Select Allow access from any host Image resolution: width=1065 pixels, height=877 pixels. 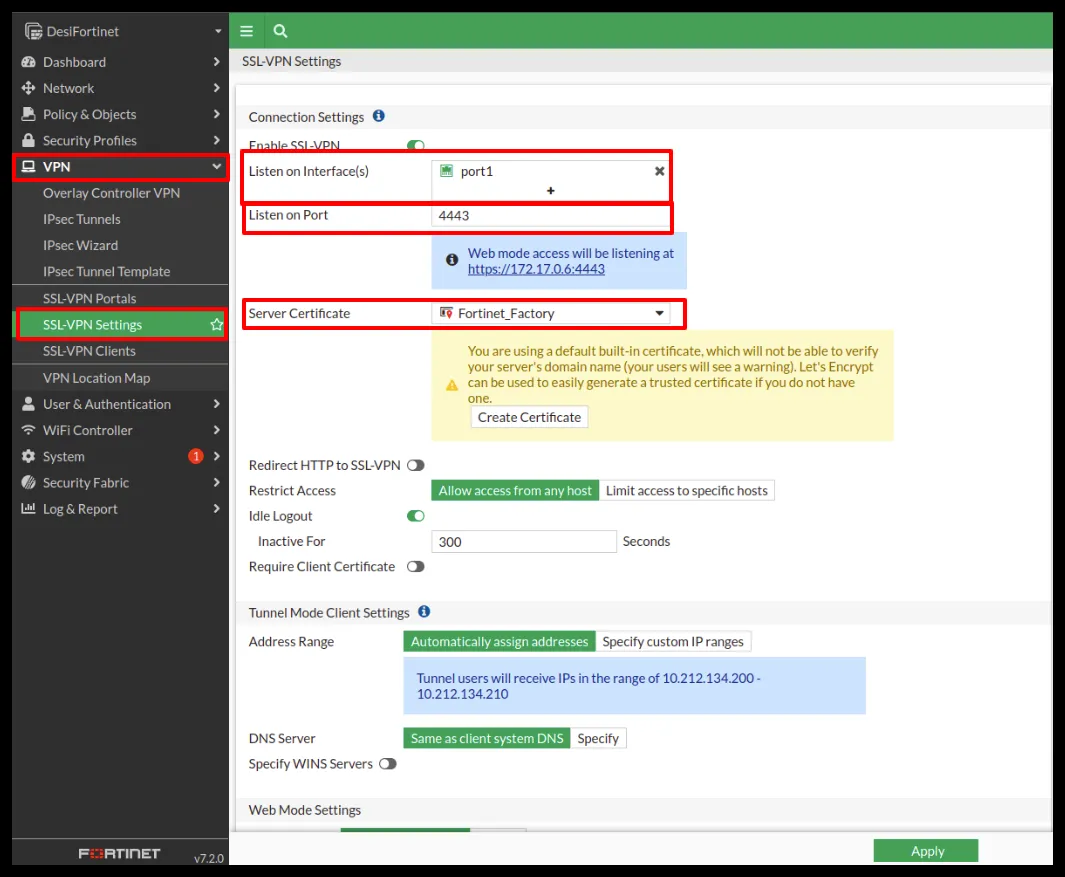pyautogui.click(x=515, y=490)
